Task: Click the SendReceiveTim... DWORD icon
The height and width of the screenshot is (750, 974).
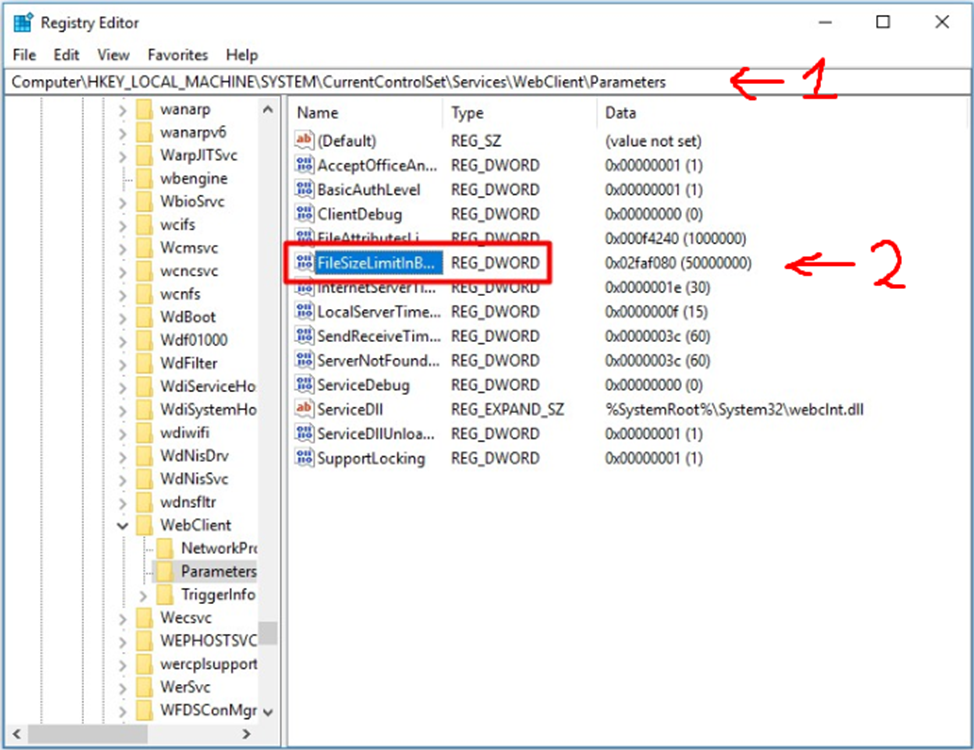Action: tap(304, 336)
